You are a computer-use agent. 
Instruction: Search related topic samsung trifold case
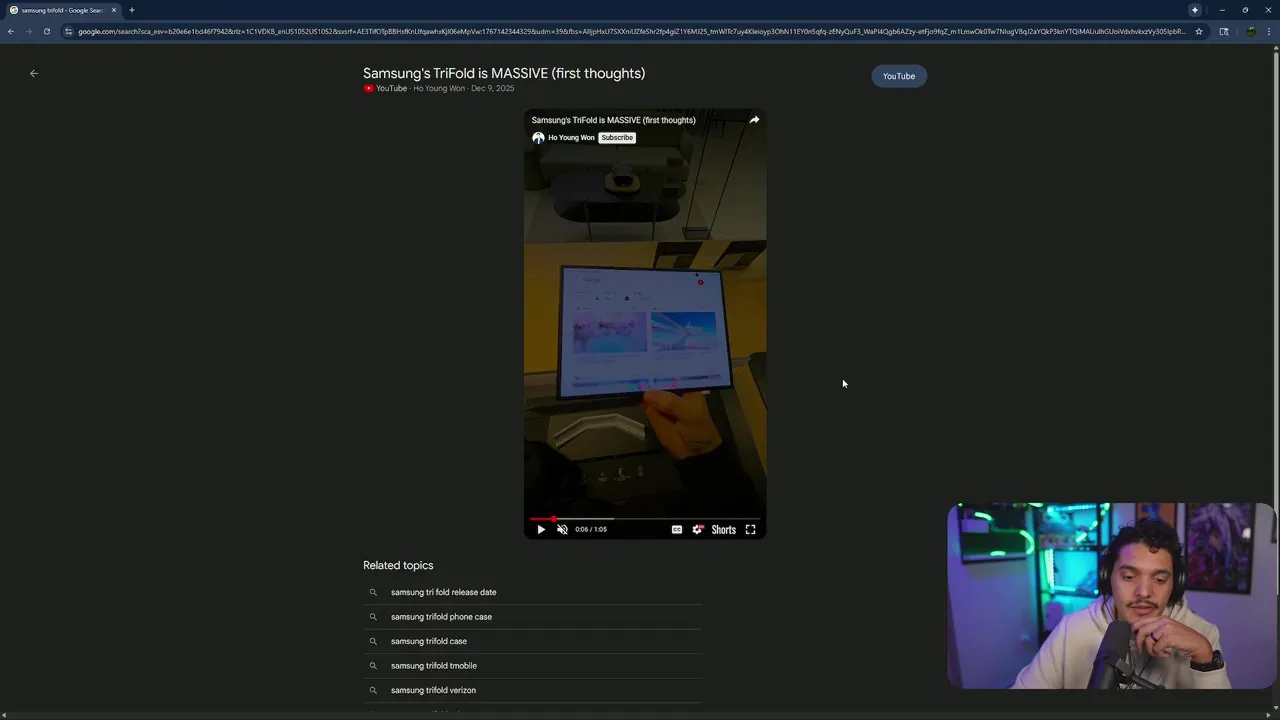(429, 641)
